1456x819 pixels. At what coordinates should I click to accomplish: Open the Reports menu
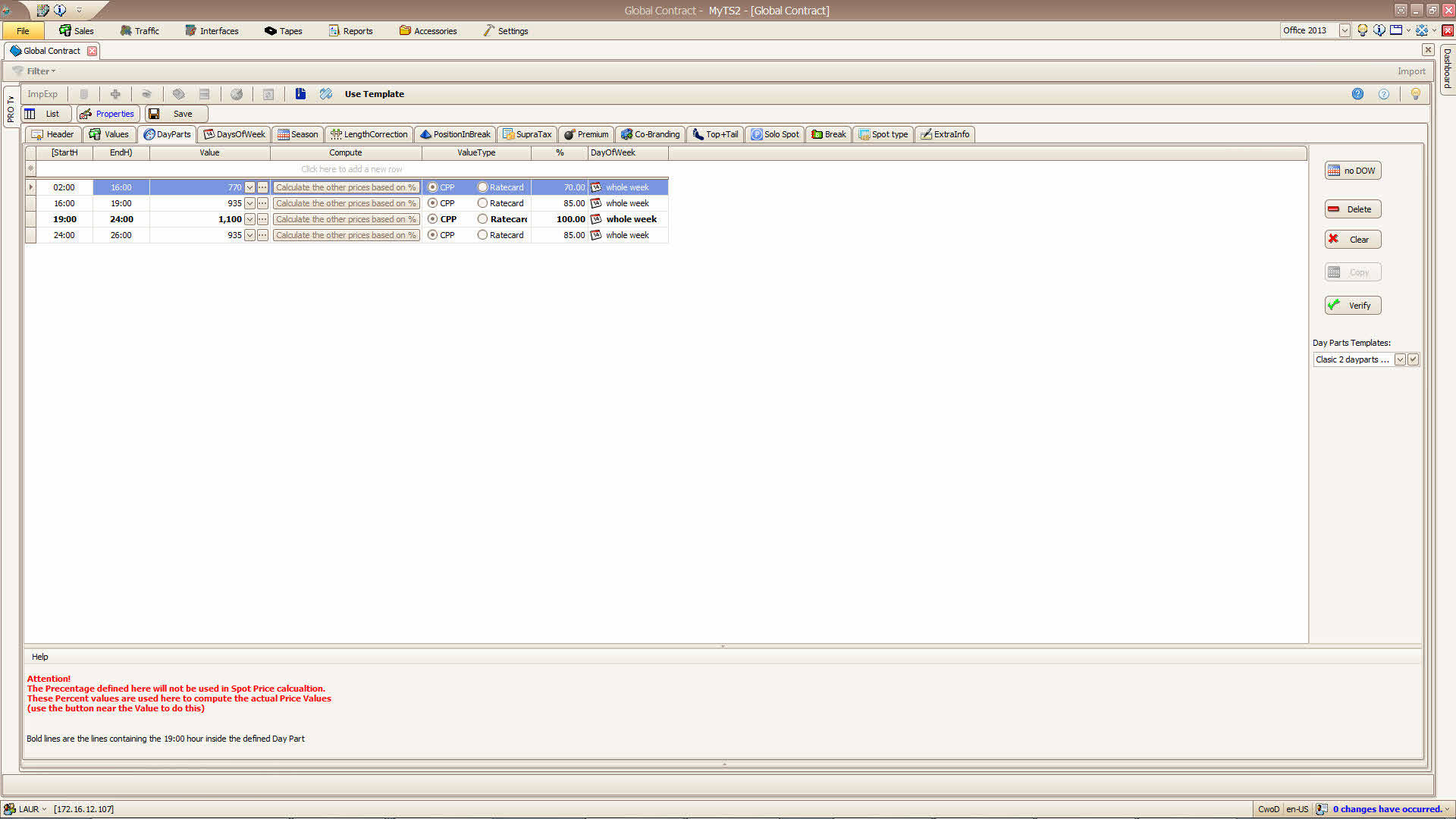tap(350, 31)
